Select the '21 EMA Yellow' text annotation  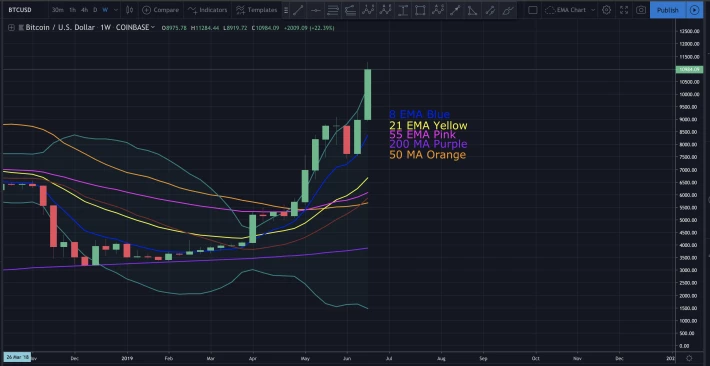428,125
